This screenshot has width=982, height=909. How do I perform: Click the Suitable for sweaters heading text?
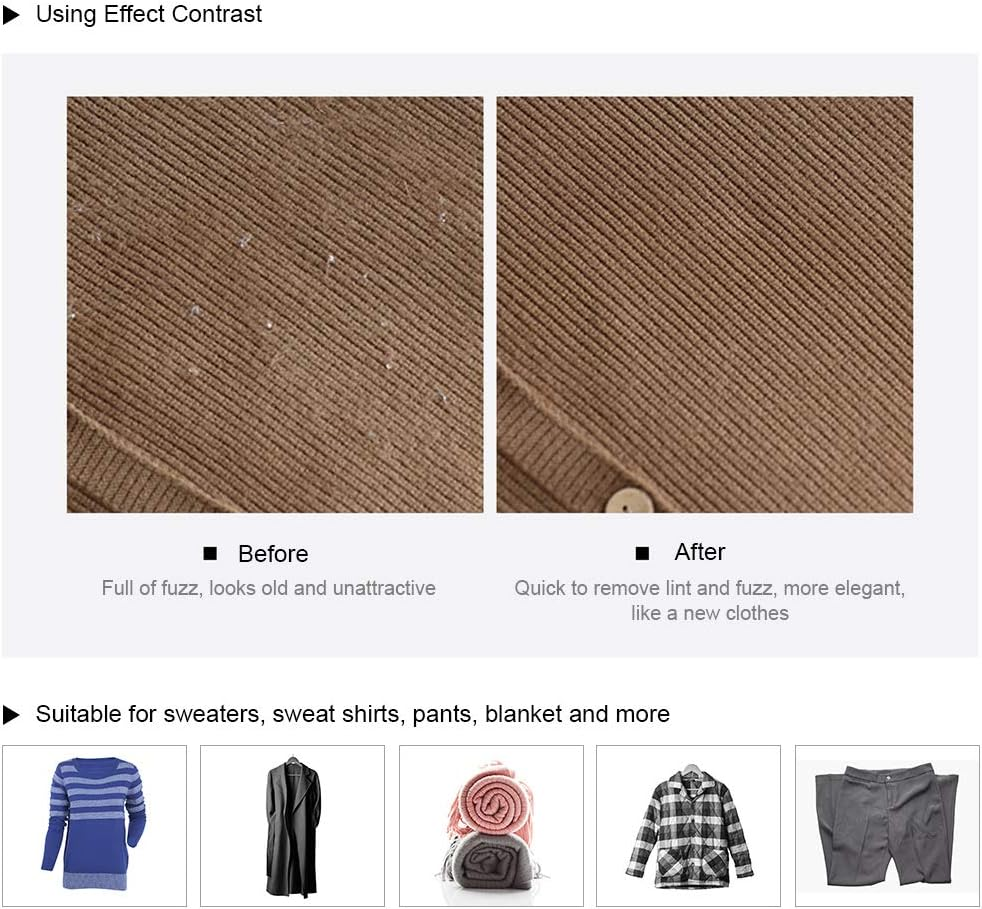pyautogui.click(x=353, y=714)
